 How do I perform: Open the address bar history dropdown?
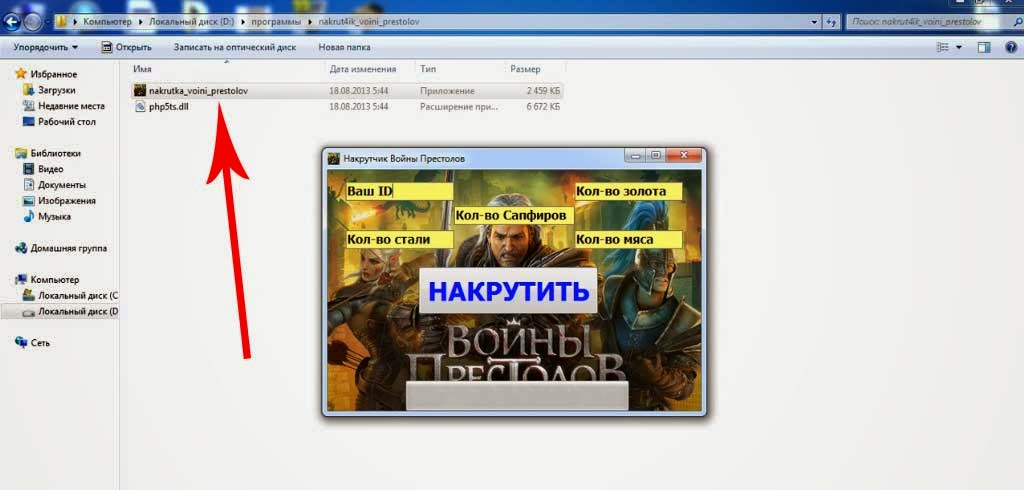pos(814,22)
